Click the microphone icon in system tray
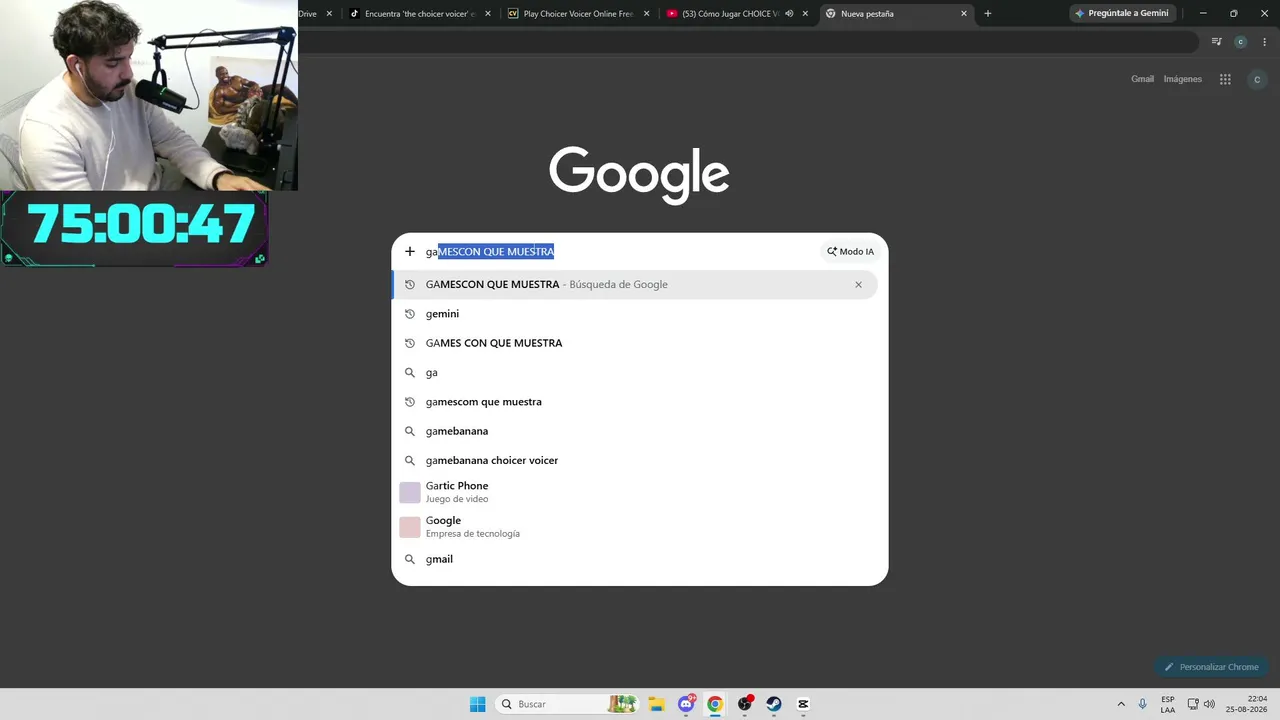This screenshot has height=720, width=1280. click(x=1143, y=704)
